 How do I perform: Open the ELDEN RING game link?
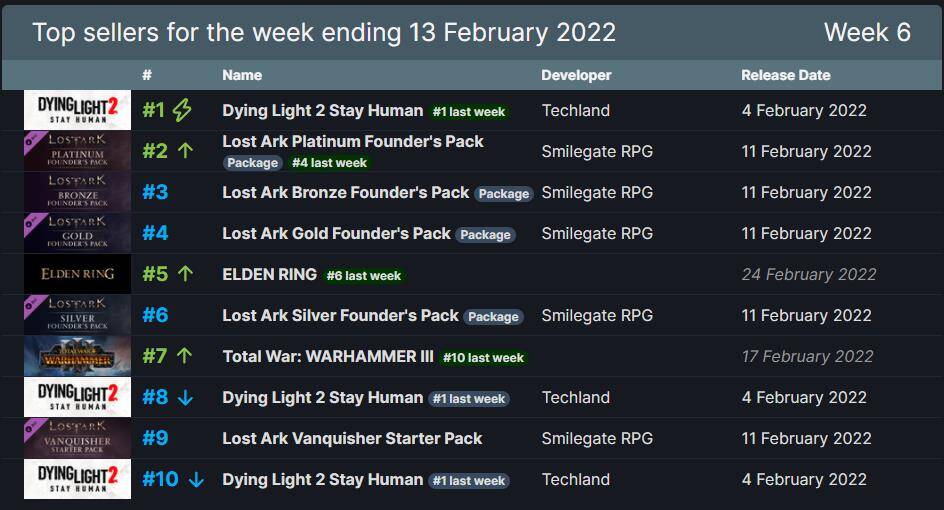tap(269, 274)
